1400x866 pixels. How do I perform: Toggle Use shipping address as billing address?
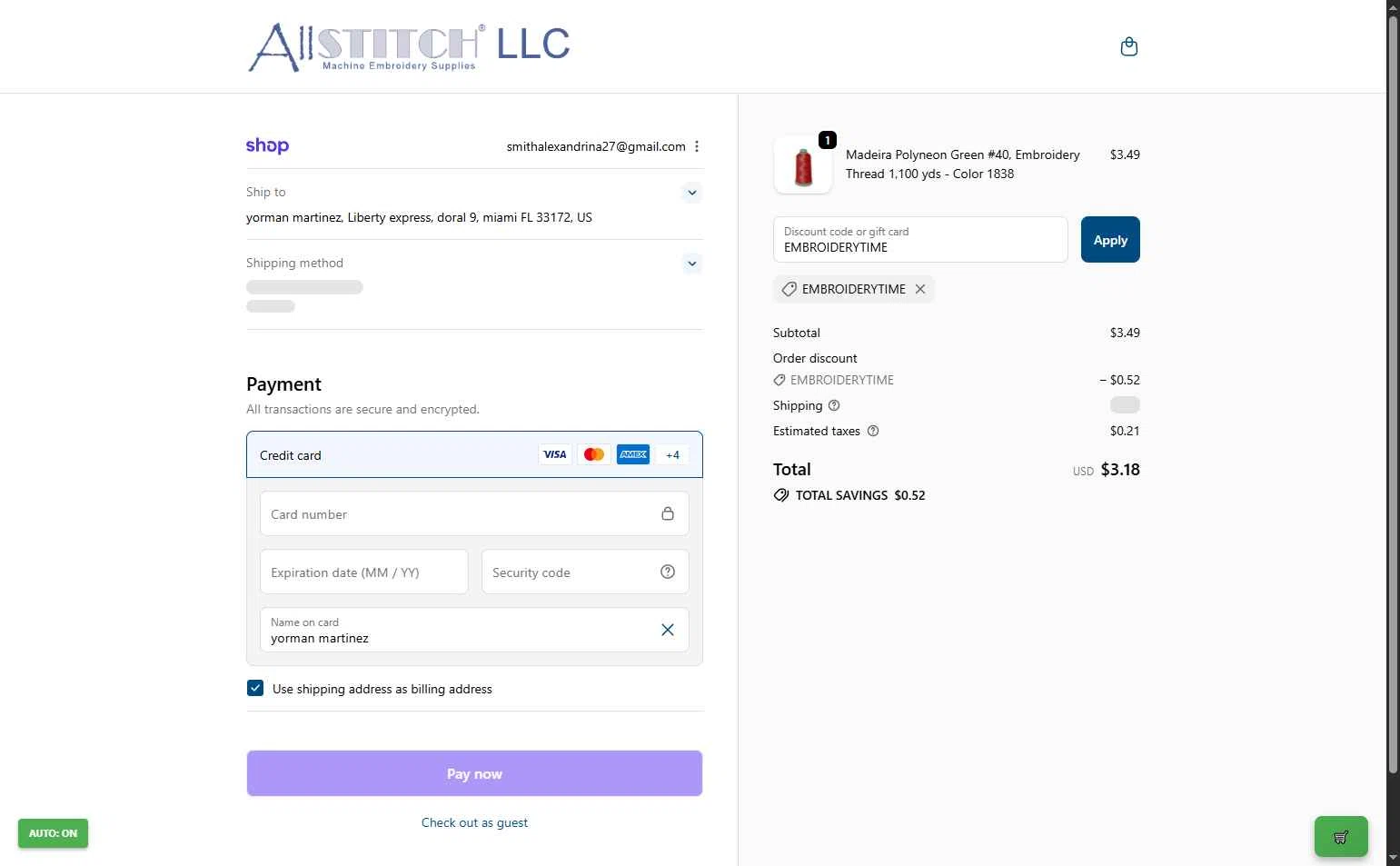pyautogui.click(x=255, y=688)
